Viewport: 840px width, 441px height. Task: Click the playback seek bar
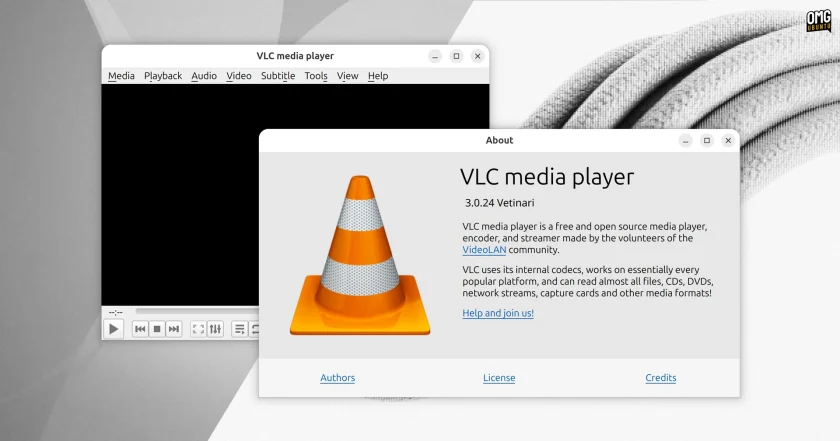(x=197, y=311)
